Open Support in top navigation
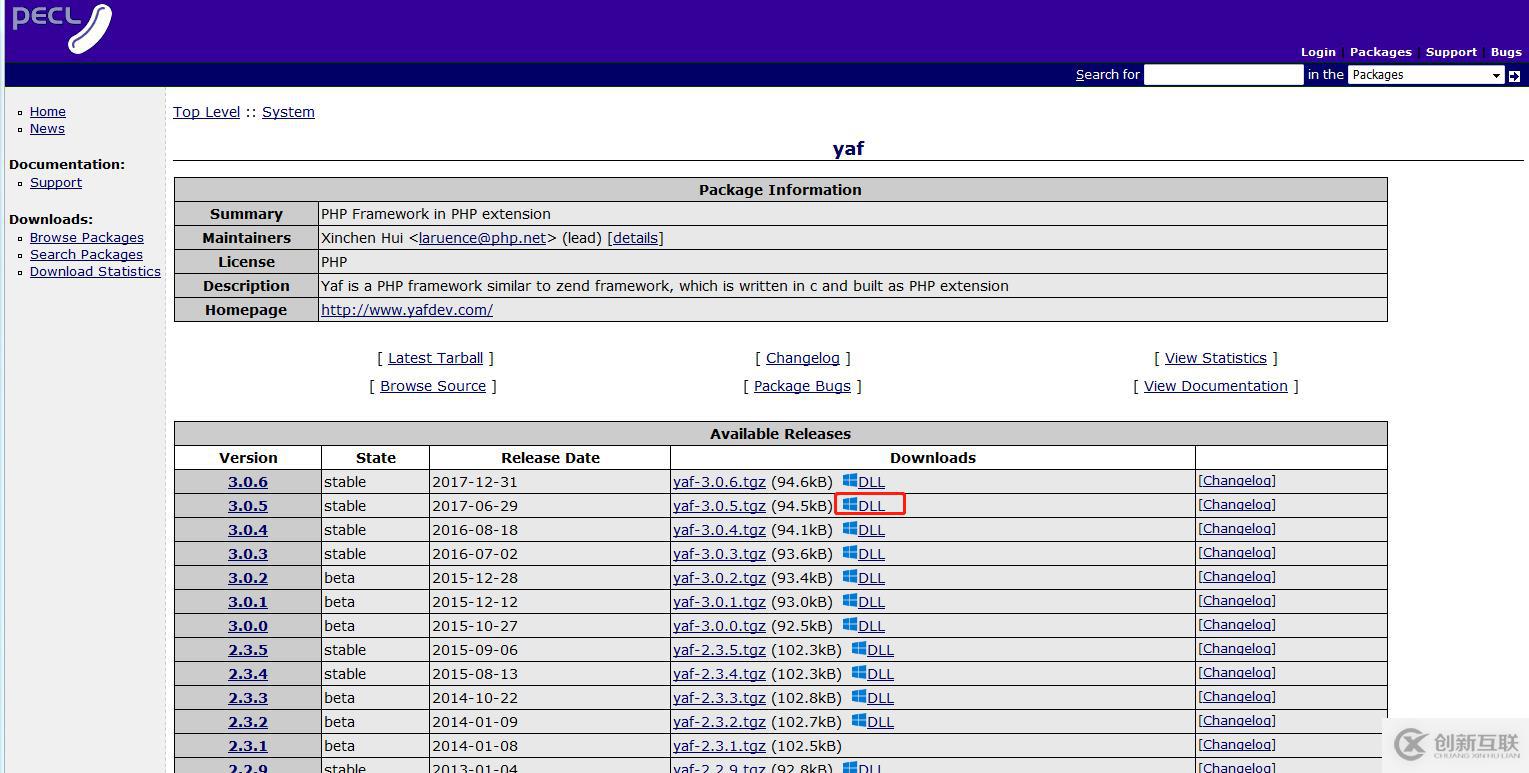The width and height of the screenshot is (1529, 773). (x=1451, y=52)
